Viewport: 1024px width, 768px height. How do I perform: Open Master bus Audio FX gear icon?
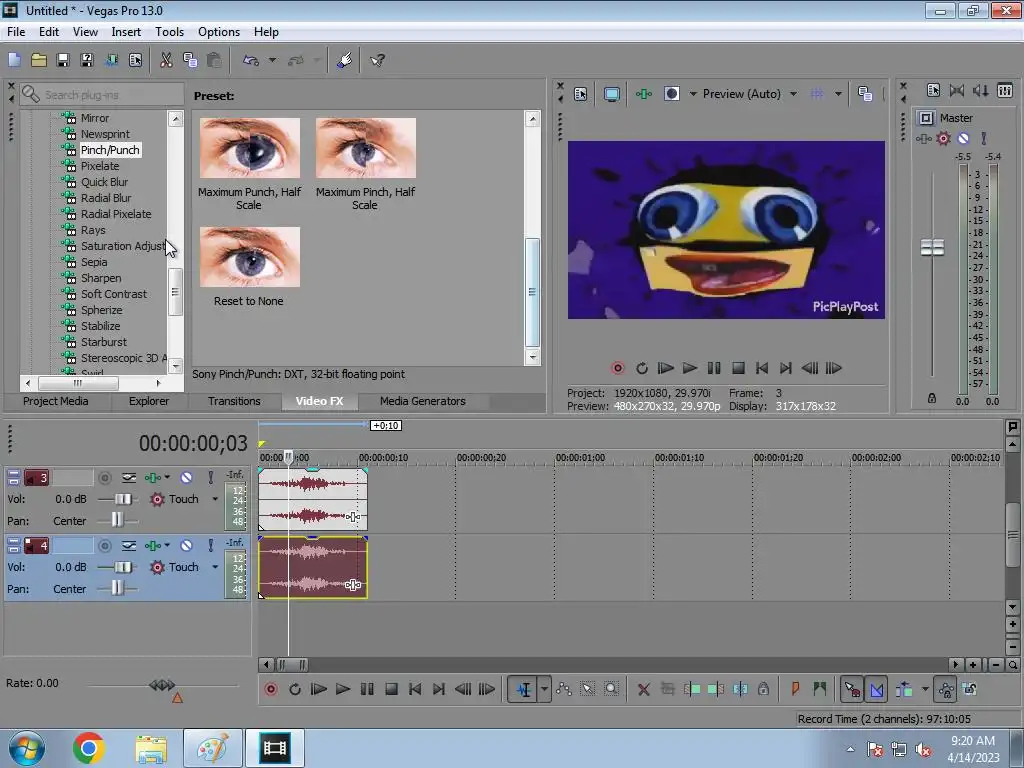[x=943, y=138]
